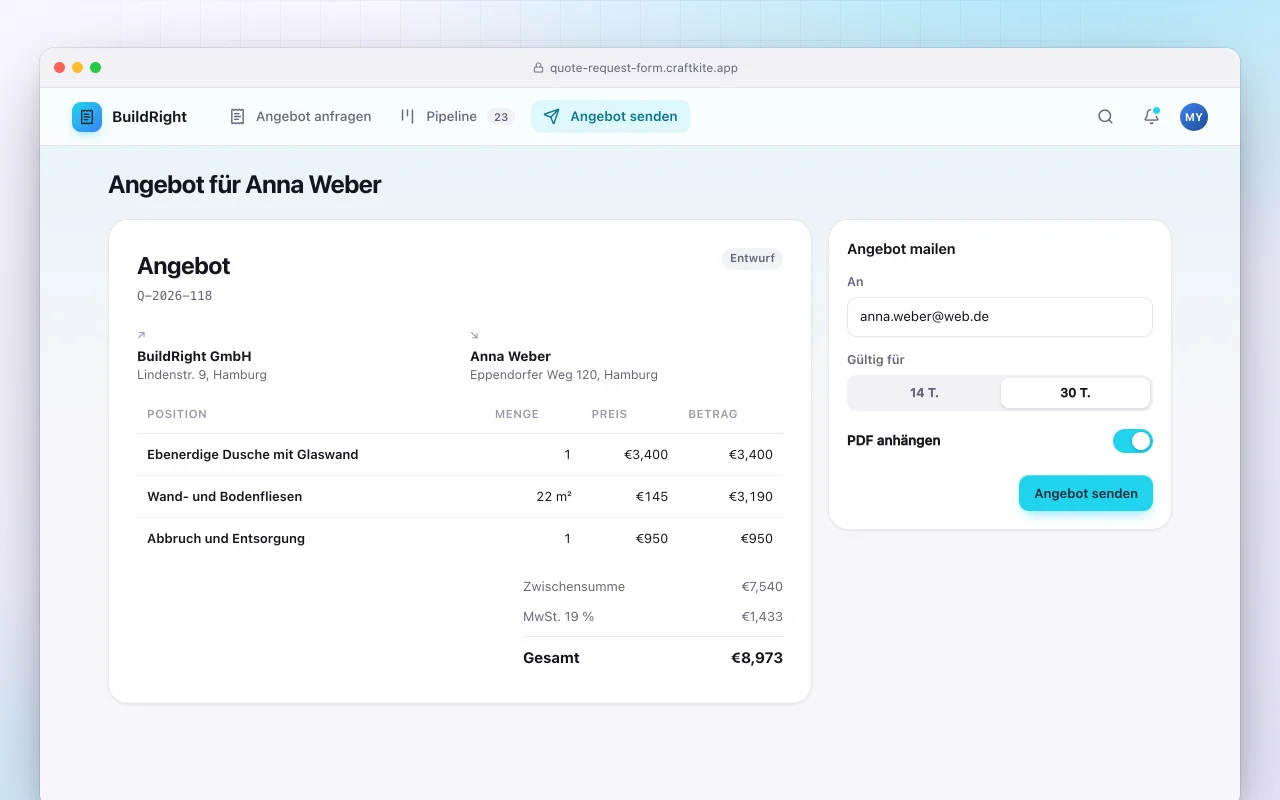Image resolution: width=1280 pixels, height=800 pixels.
Task: Click quote number Q-2026-118
Action: click(x=175, y=296)
